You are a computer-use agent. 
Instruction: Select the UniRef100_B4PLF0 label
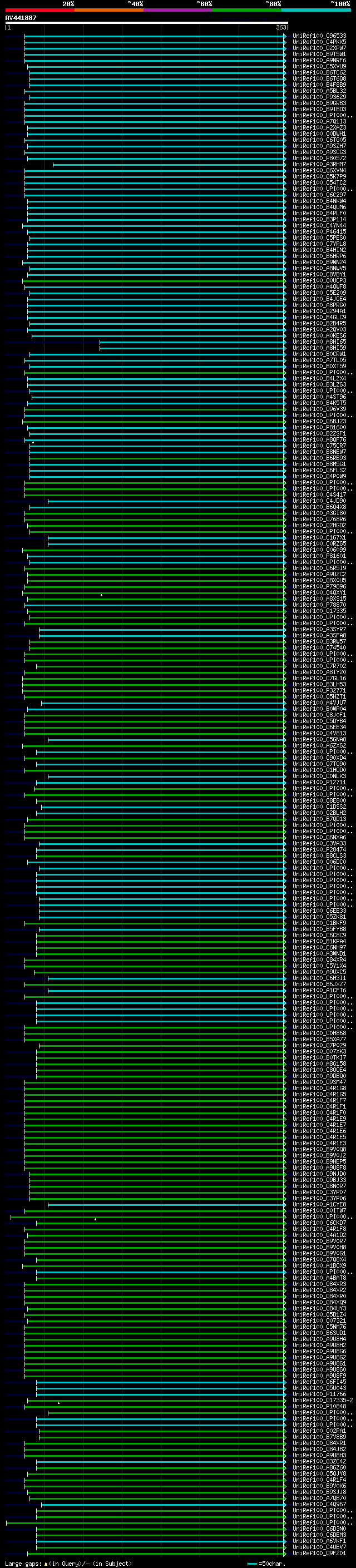point(319,213)
